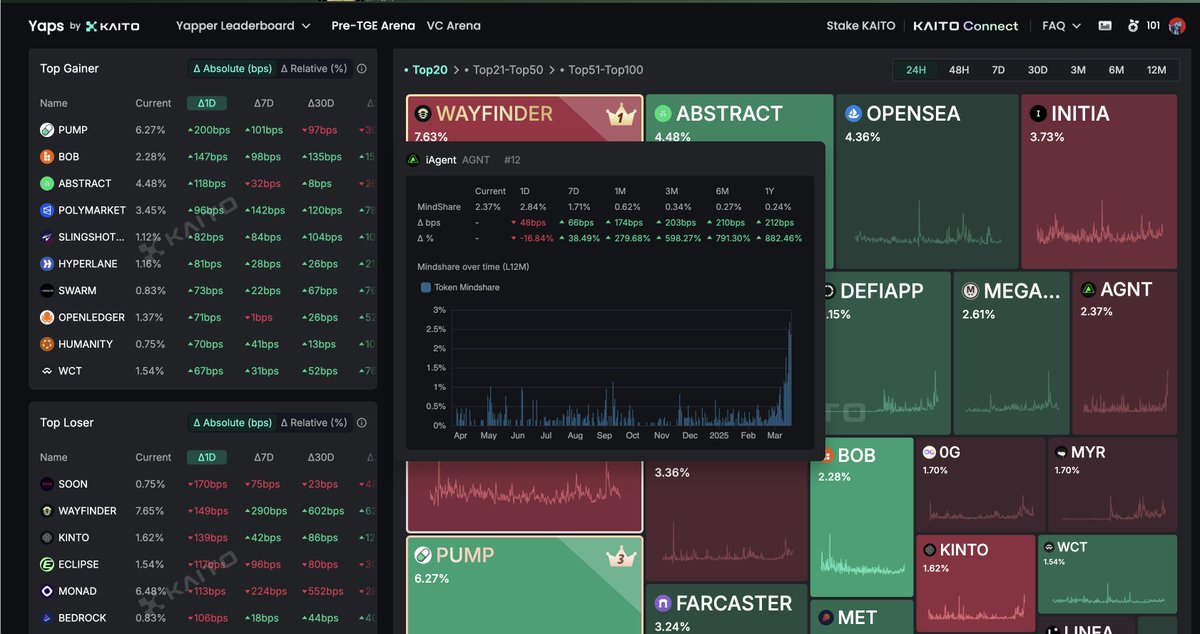Click the KINTO heatmap tile
This screenshot has width=1200, height=634.
pos(976,583)
